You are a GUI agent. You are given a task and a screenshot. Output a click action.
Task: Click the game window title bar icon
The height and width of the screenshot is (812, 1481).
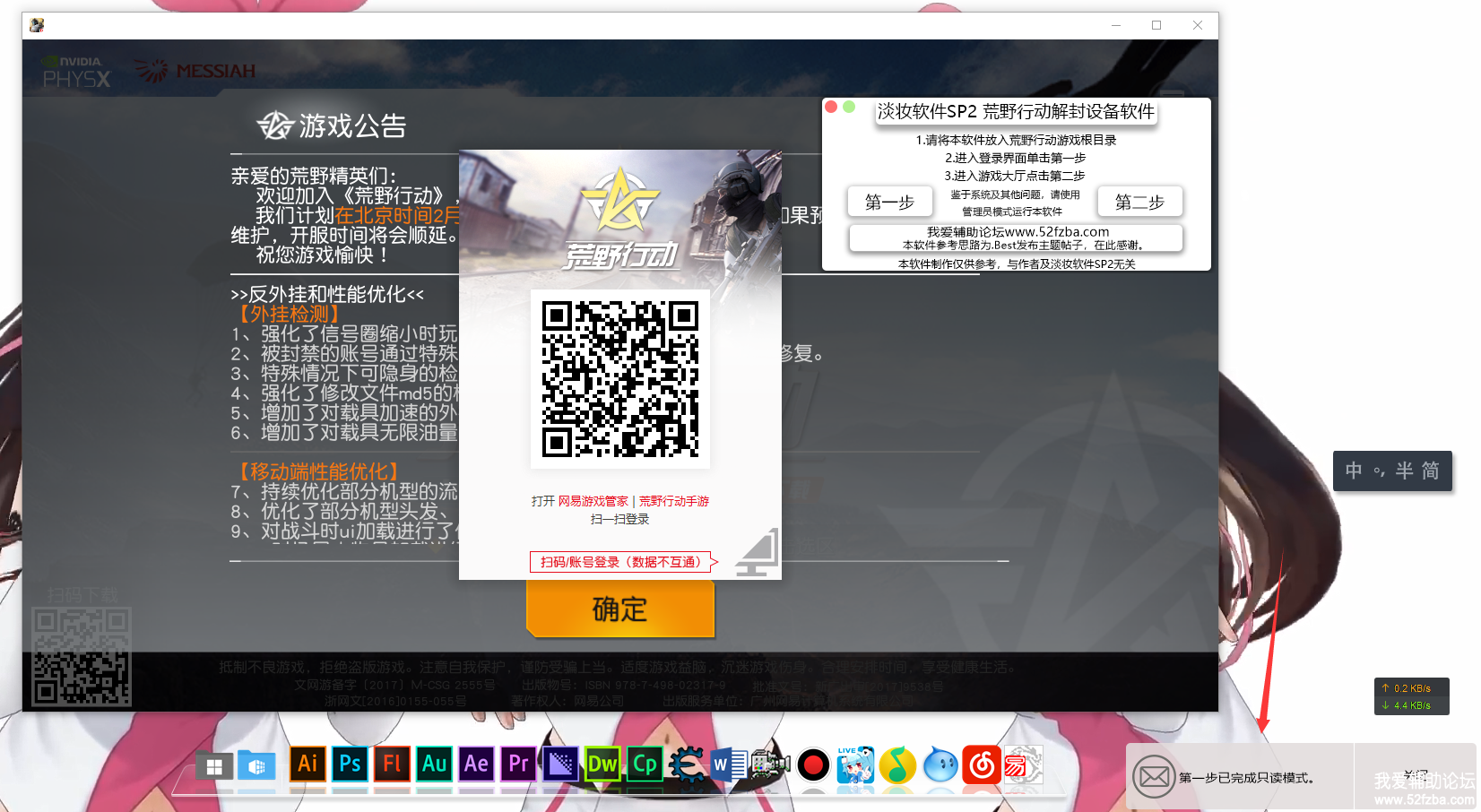37,25
